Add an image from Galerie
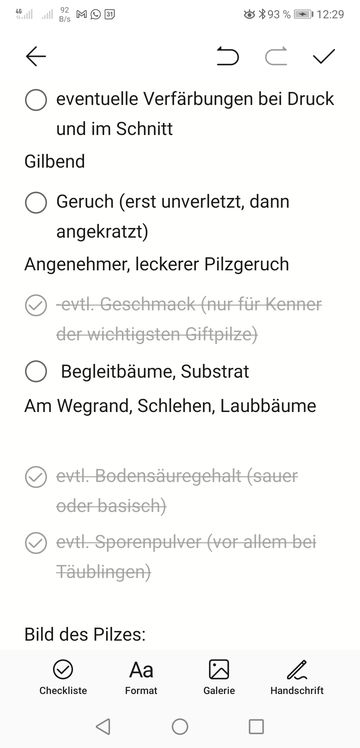This screenshot has width=360, height=748. click(x=219, y=677)
